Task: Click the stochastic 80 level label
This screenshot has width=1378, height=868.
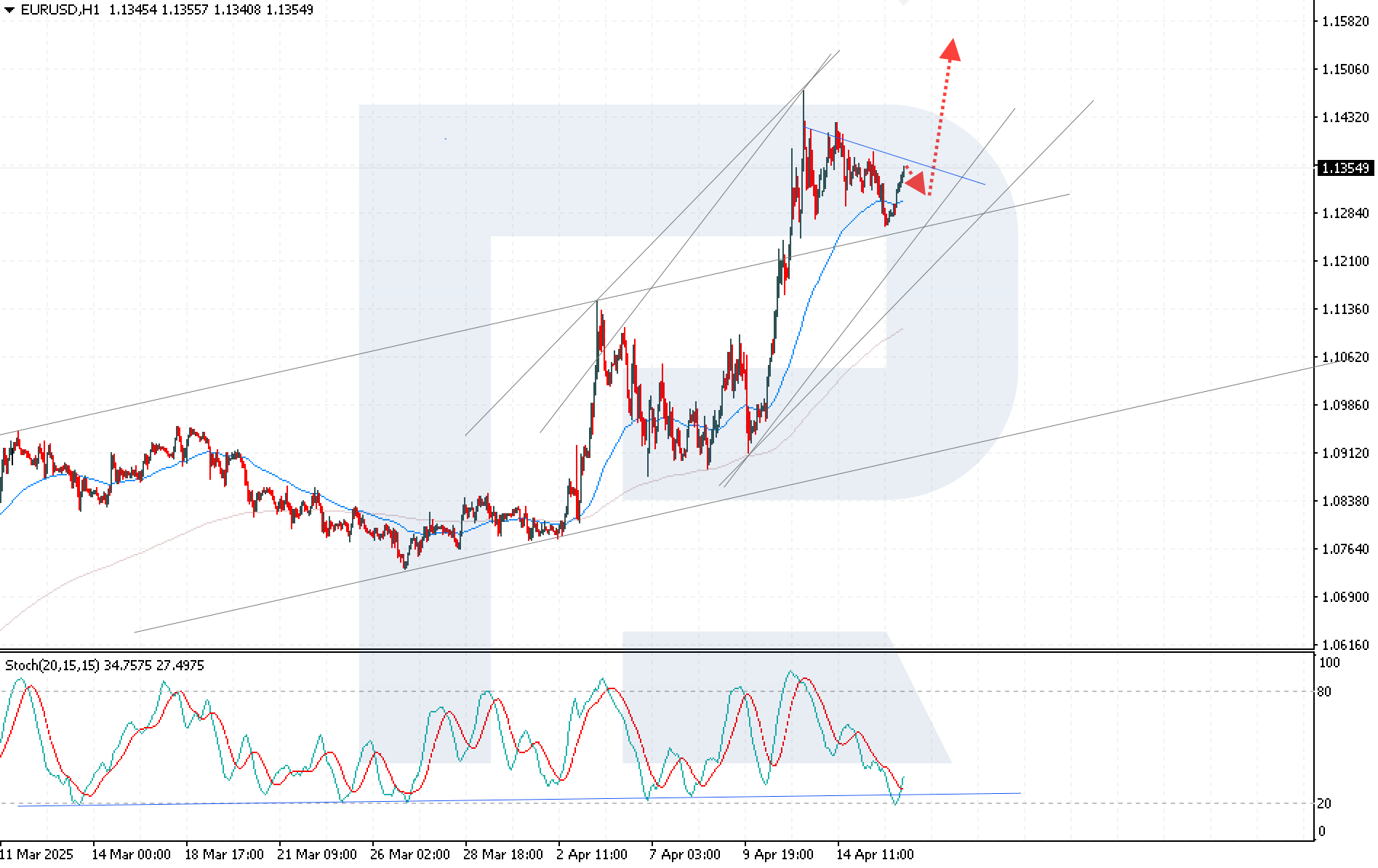Action: (x=1324, y=691)
